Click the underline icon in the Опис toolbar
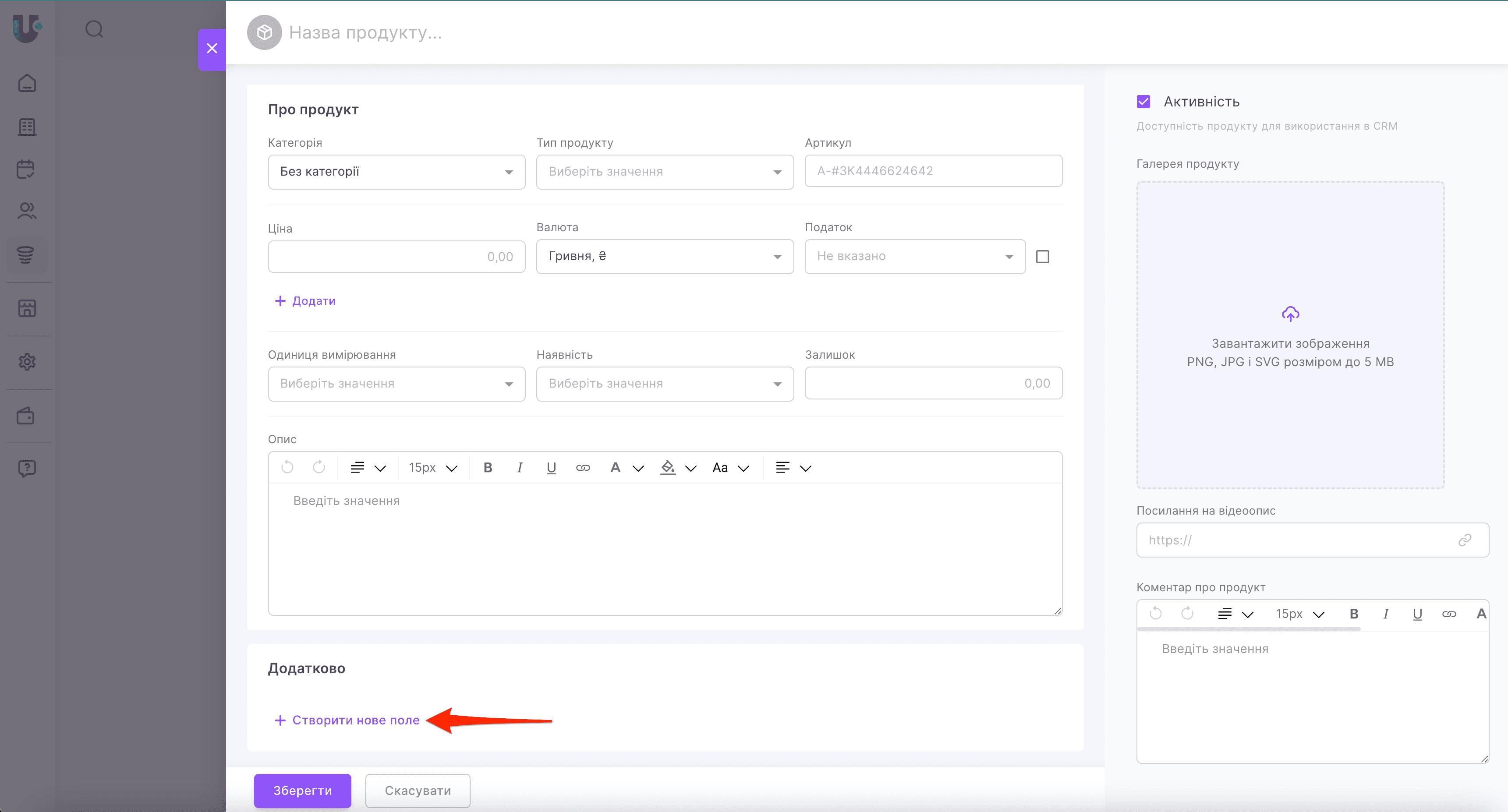 pyautogui.click(x=551, y=467)
